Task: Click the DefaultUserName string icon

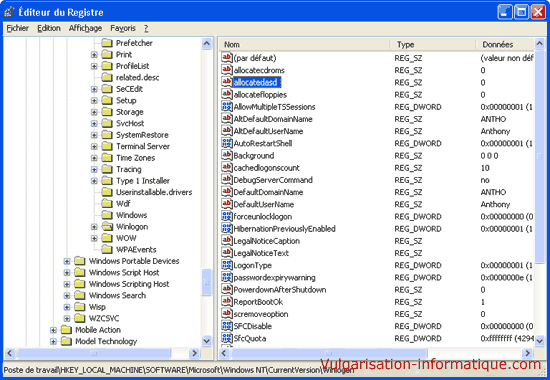Action: point(227,204)
